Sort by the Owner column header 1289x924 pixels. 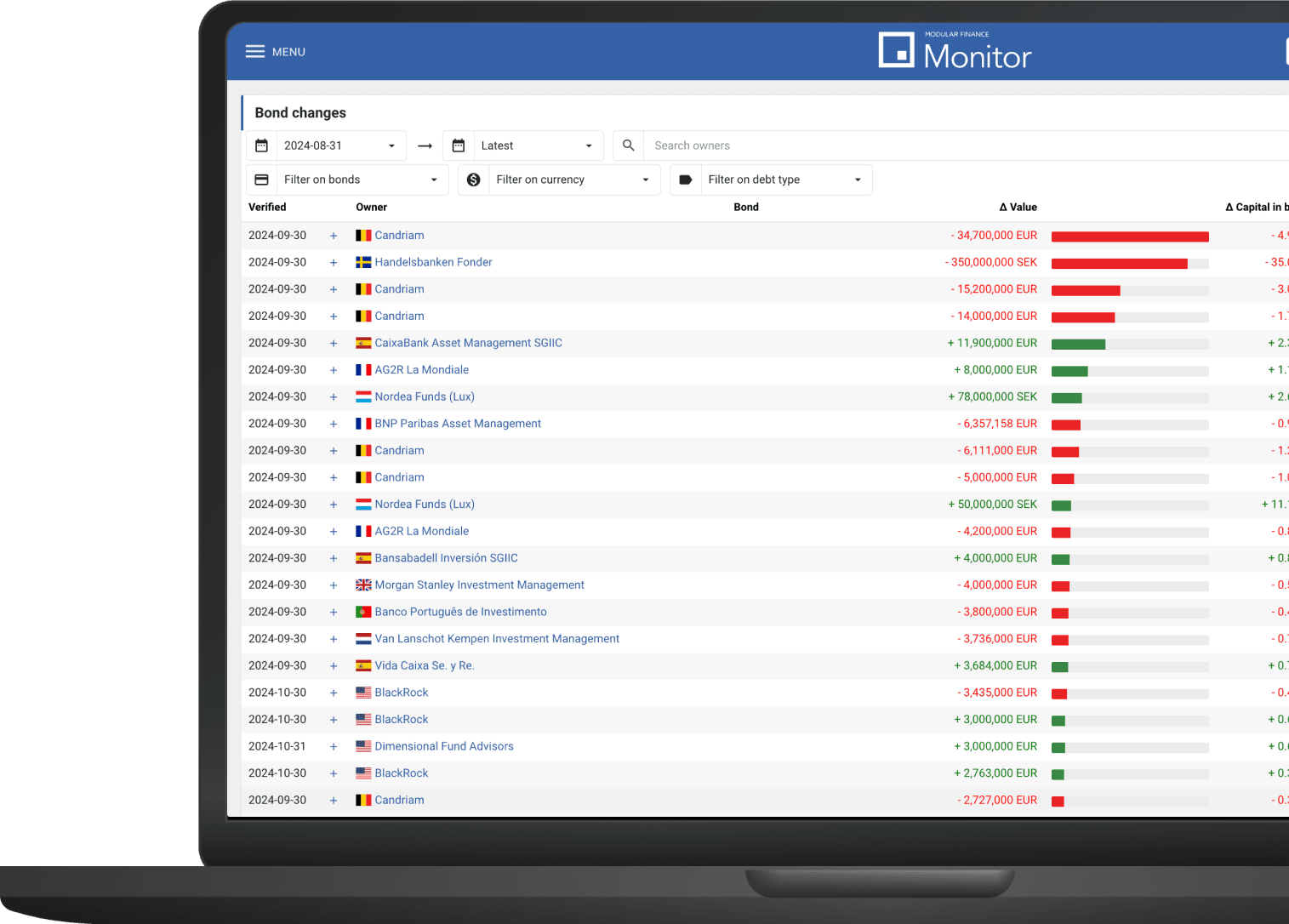(x=372, y=207)
